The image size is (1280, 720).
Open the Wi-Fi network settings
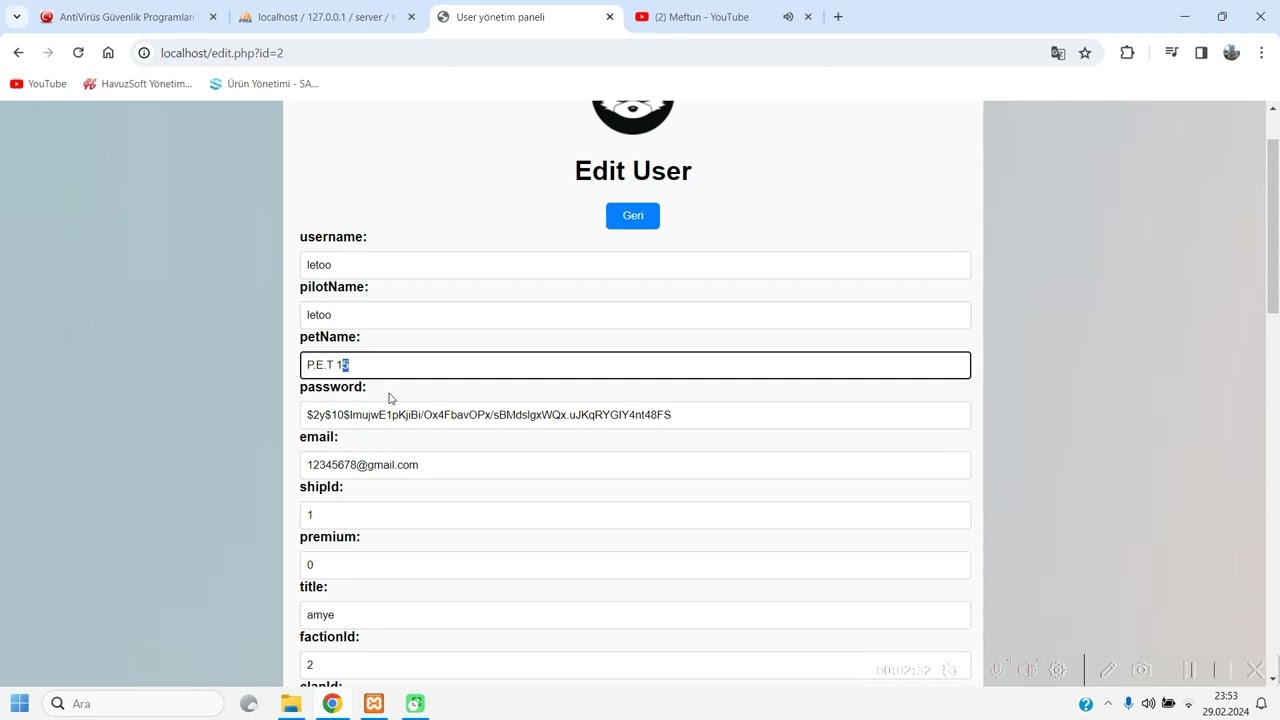pos(1189,704)
